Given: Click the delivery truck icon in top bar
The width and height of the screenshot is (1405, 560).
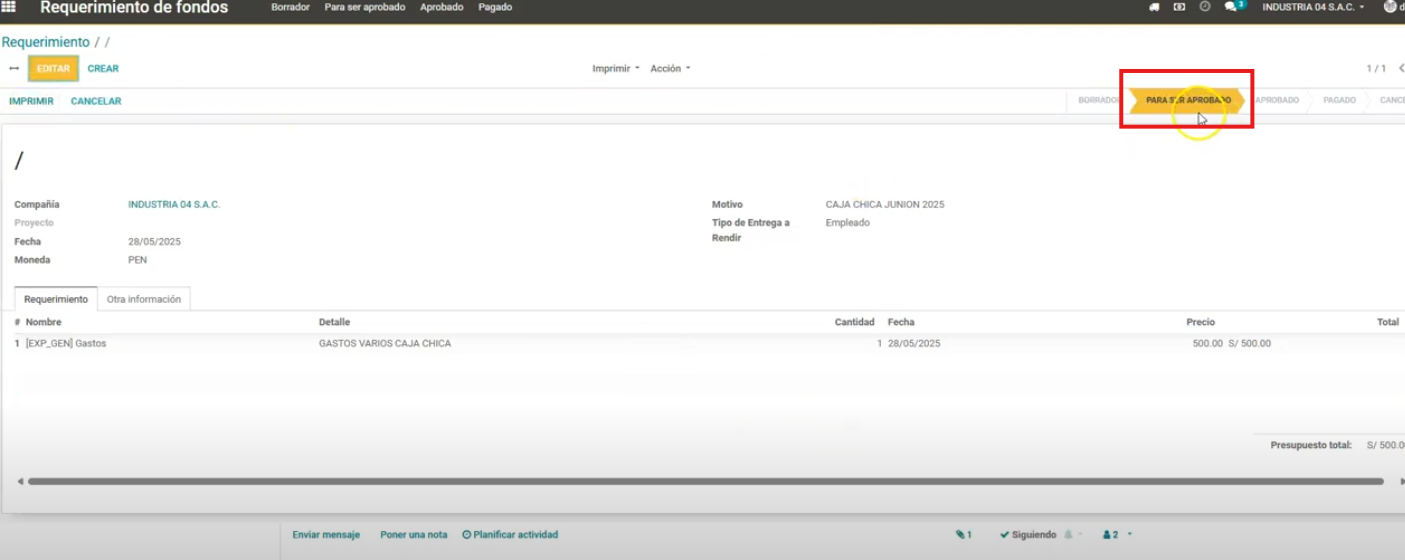Looking at the screenshot, I should 1154,7.
